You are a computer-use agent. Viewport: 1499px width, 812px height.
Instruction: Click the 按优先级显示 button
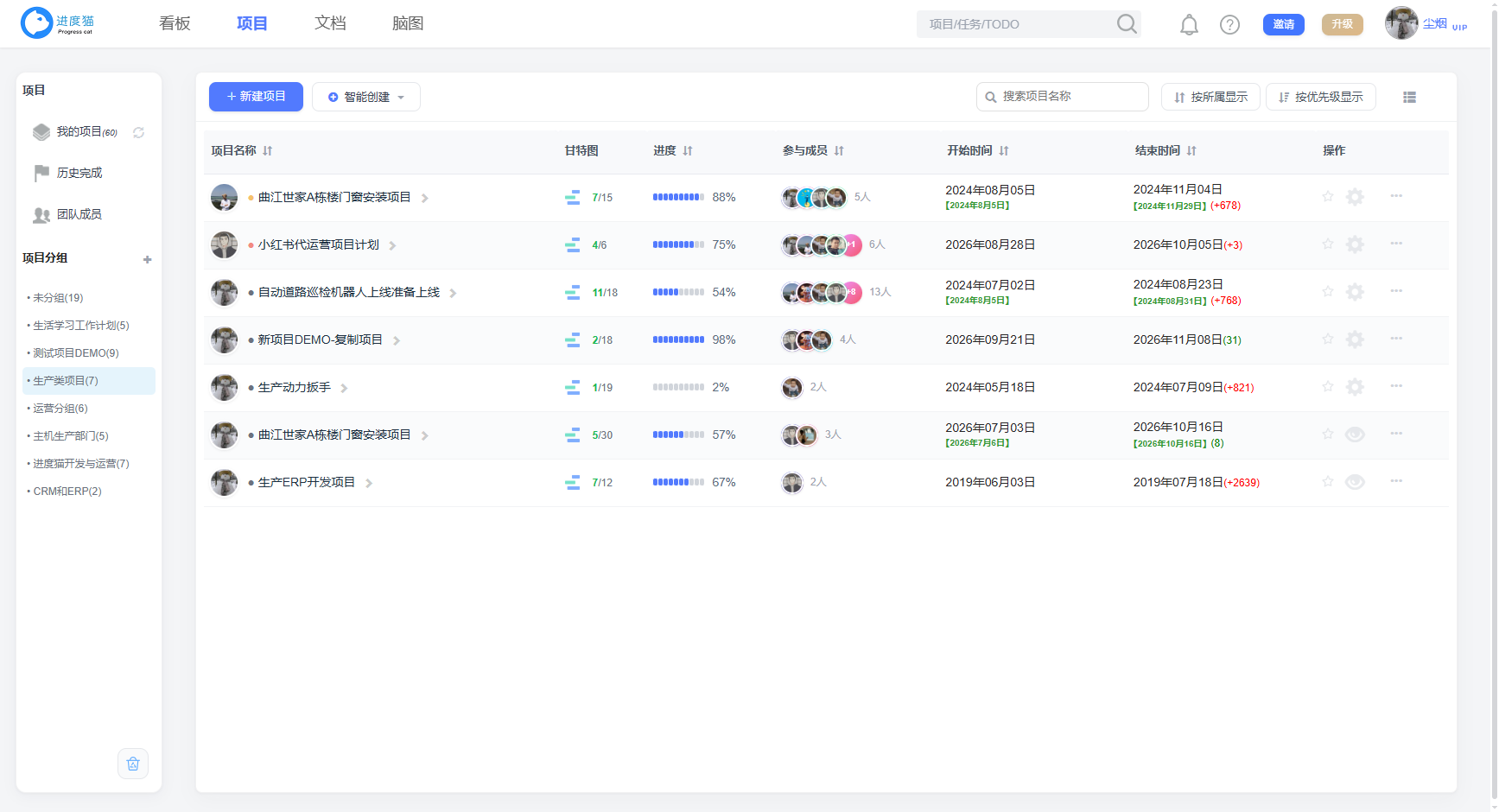click(x=1320, y=97)
